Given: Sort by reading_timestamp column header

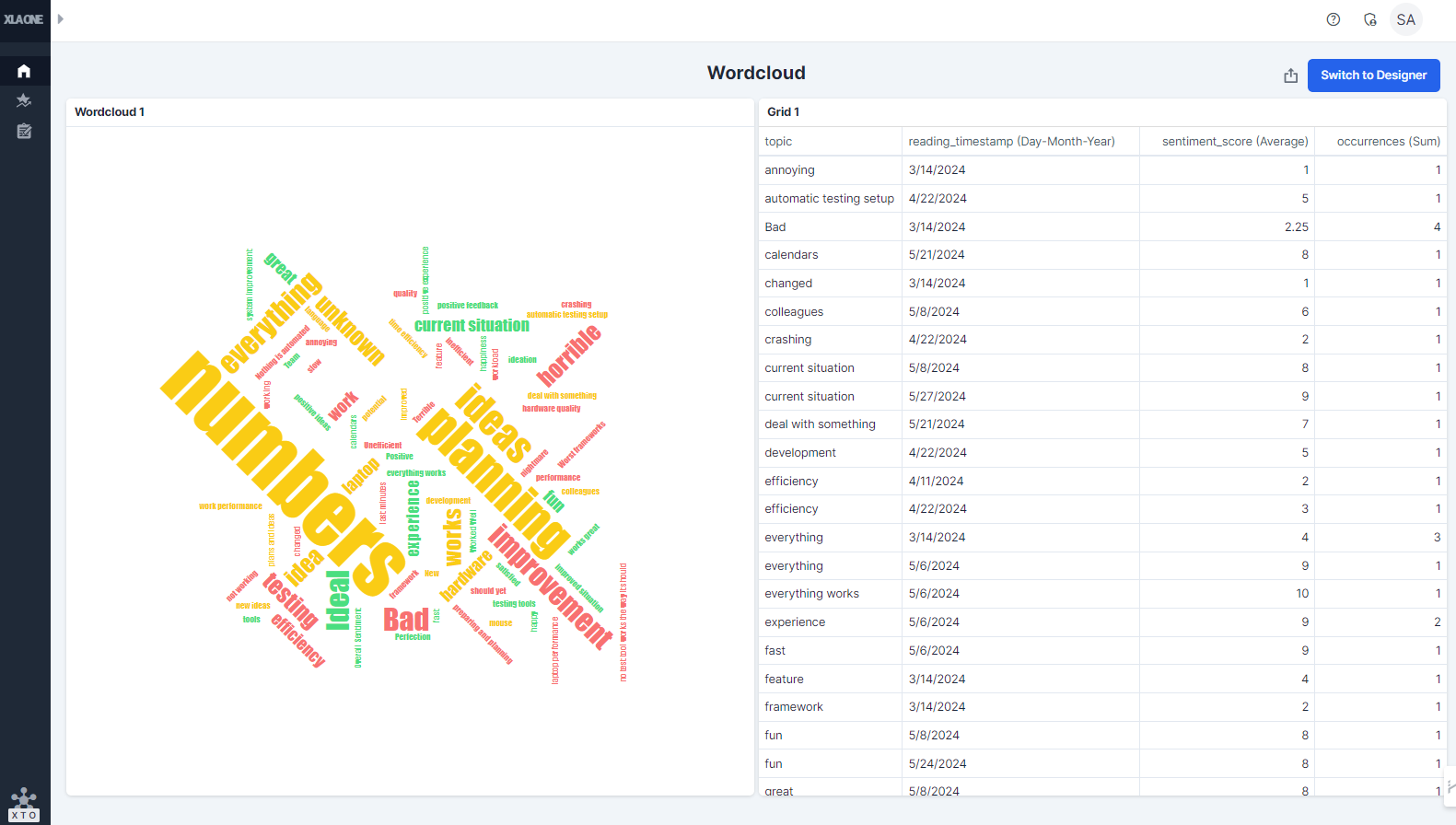Looking at the screenshot, I should pyautogui.click(x=1011, y=141).
